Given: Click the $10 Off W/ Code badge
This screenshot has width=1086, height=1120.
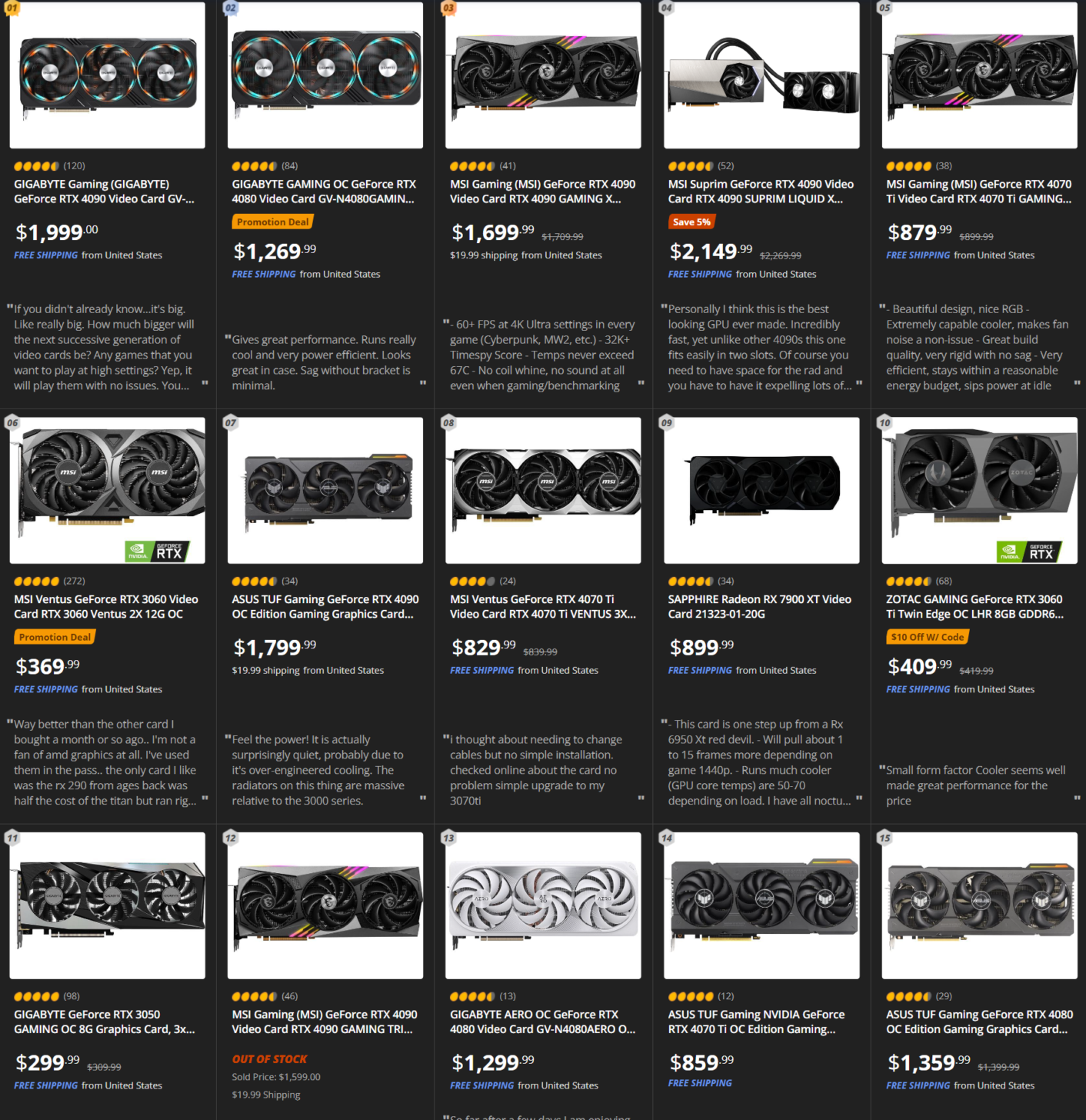Looking at the screenshot, I should (x=927, y=637).
